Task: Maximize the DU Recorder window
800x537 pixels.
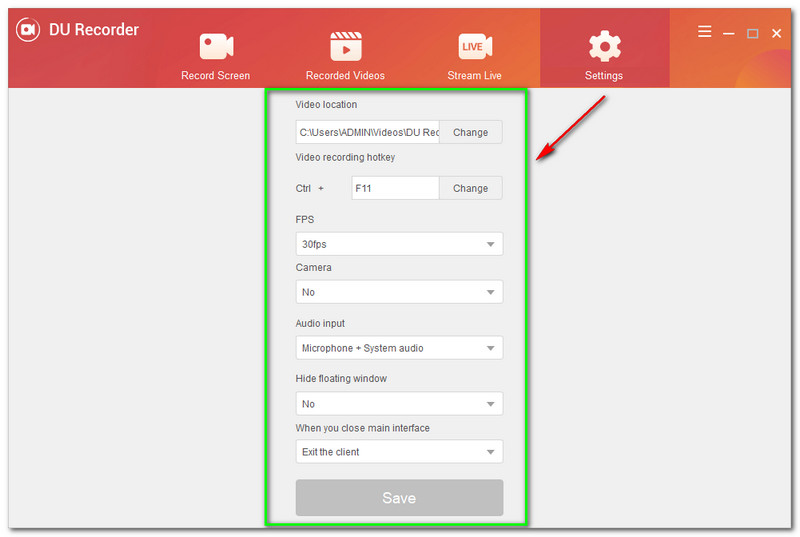Action: 753,33
